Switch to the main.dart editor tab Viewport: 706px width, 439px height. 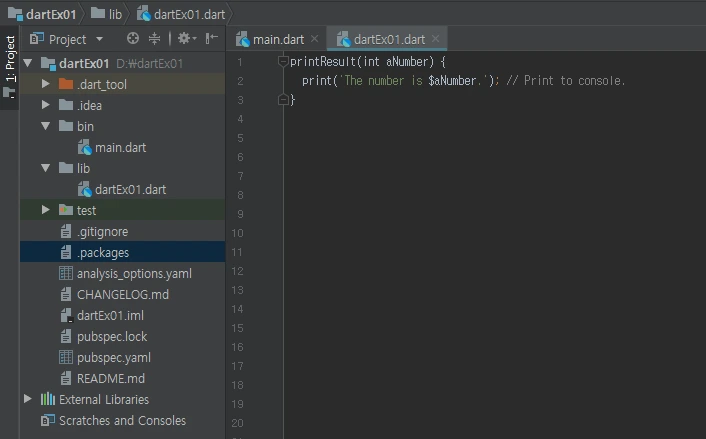point(270,40)
